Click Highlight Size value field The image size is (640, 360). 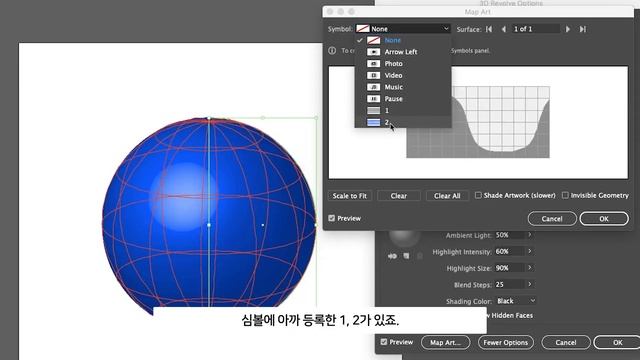point(509,268)
